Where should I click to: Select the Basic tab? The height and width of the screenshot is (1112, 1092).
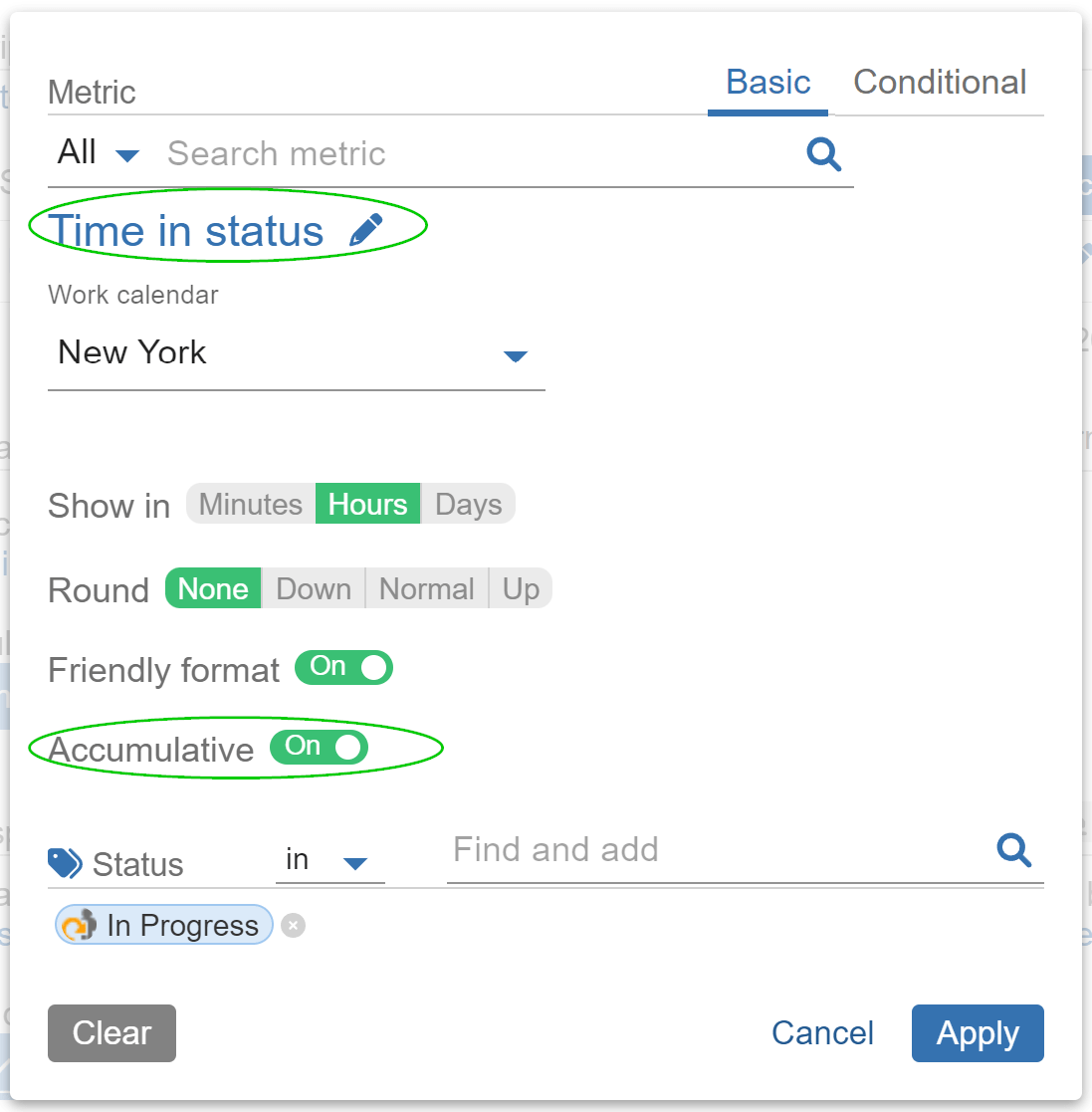coord(766,83)
